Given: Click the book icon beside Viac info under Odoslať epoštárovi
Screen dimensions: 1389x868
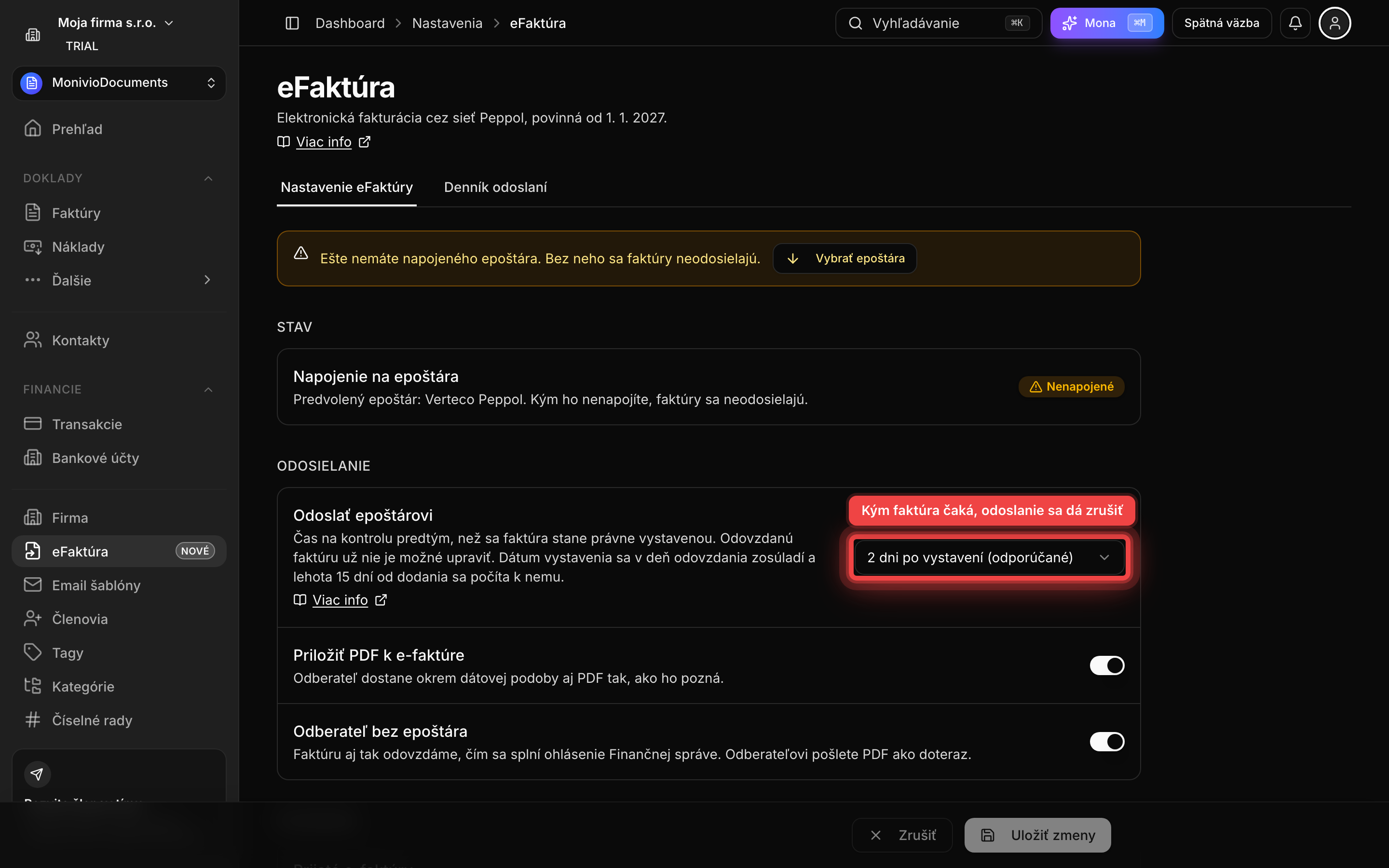Looking at the screenshot, I should [300, 600].
